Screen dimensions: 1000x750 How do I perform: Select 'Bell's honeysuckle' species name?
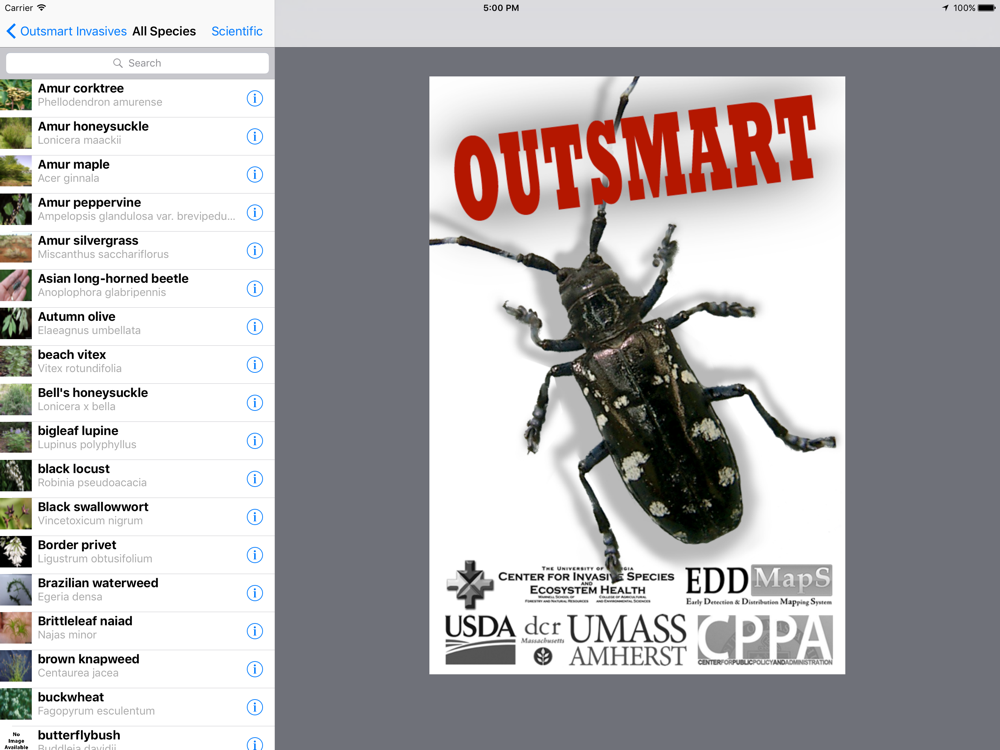[x=92, y=393]
